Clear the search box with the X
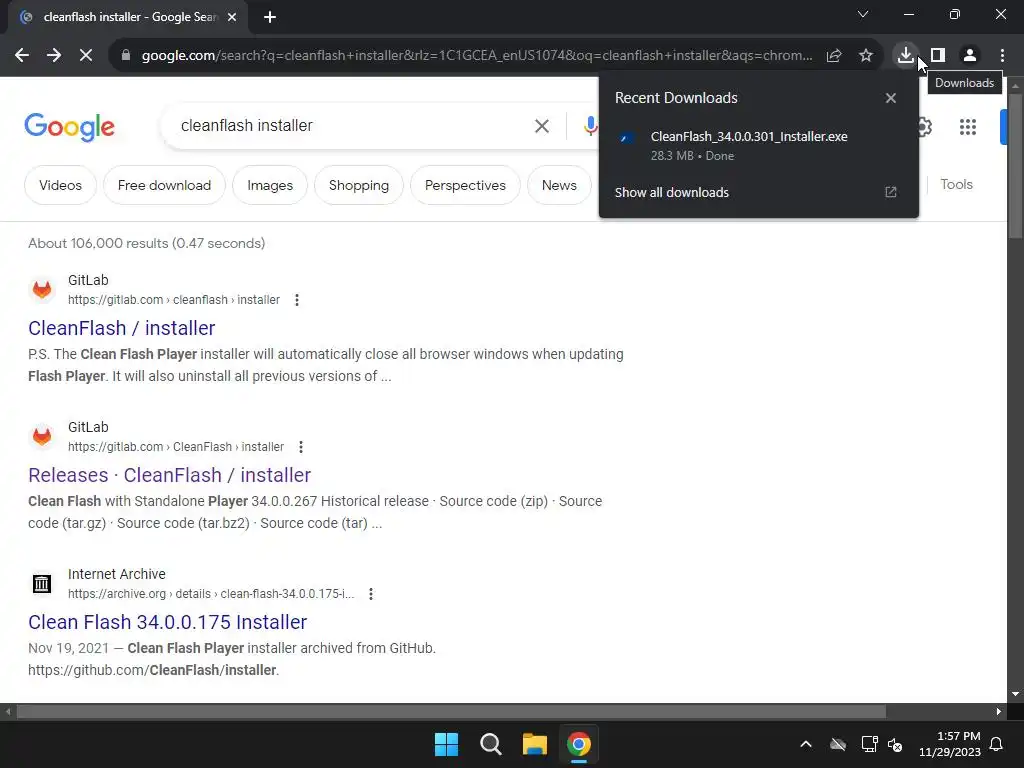 [x=541, y=126]
